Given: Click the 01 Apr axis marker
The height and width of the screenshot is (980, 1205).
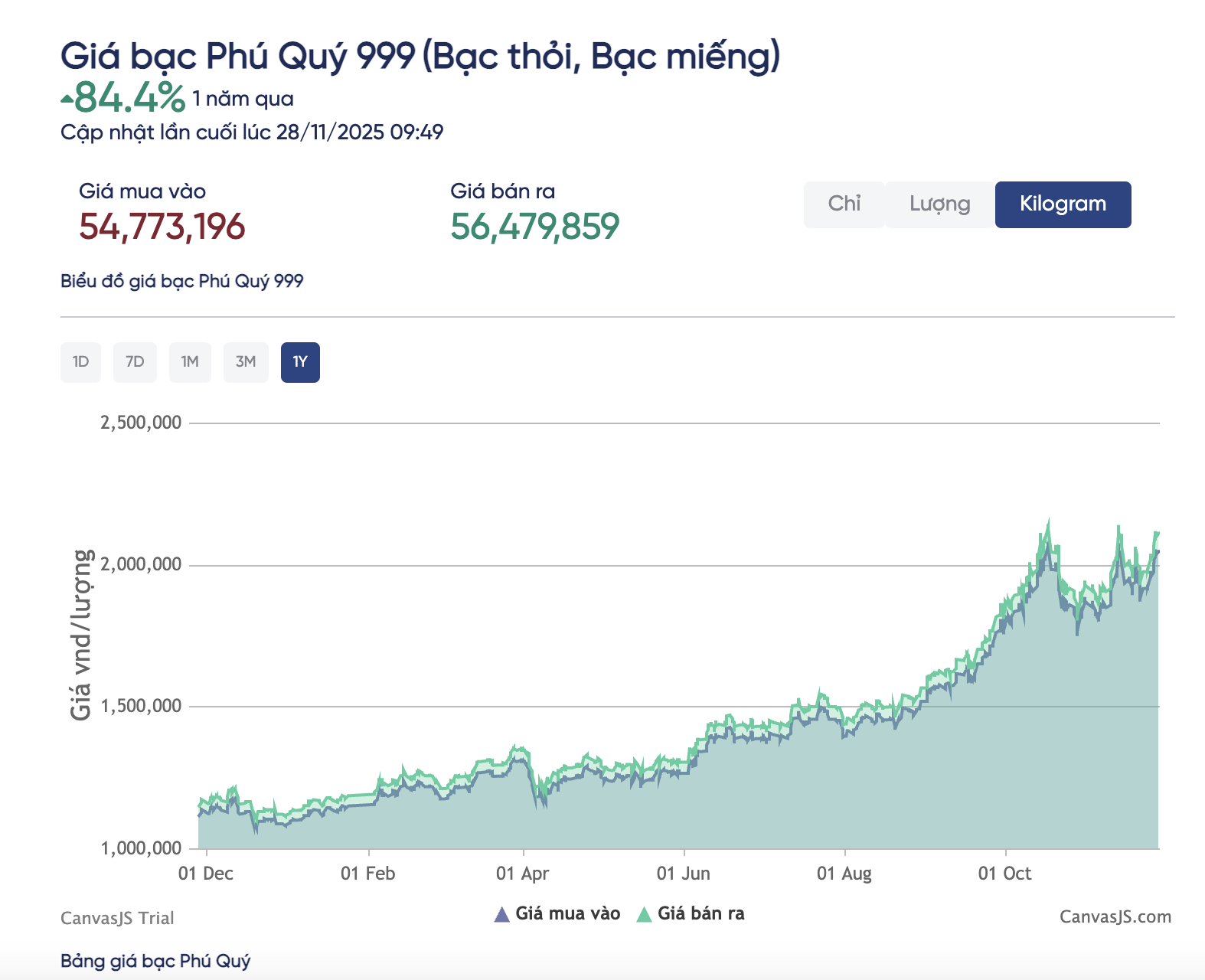Looking at the screenshot, I should [x=523, y=874].
